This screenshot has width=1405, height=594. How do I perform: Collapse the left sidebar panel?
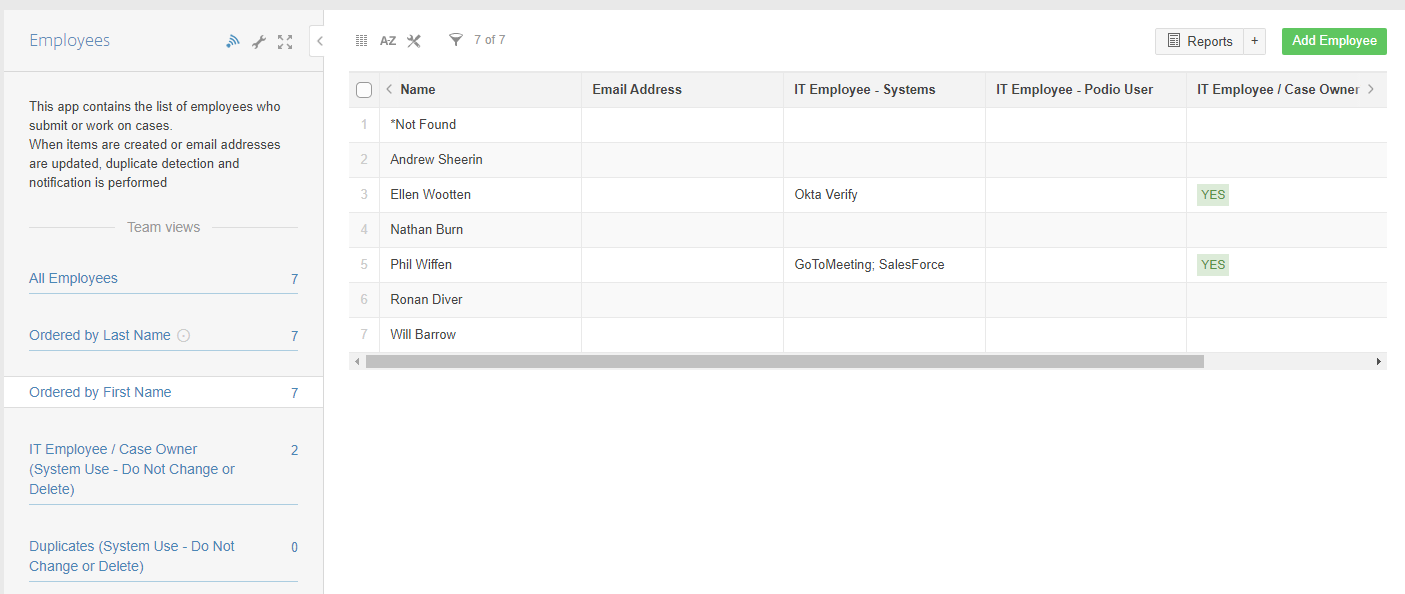pos(318,41)
